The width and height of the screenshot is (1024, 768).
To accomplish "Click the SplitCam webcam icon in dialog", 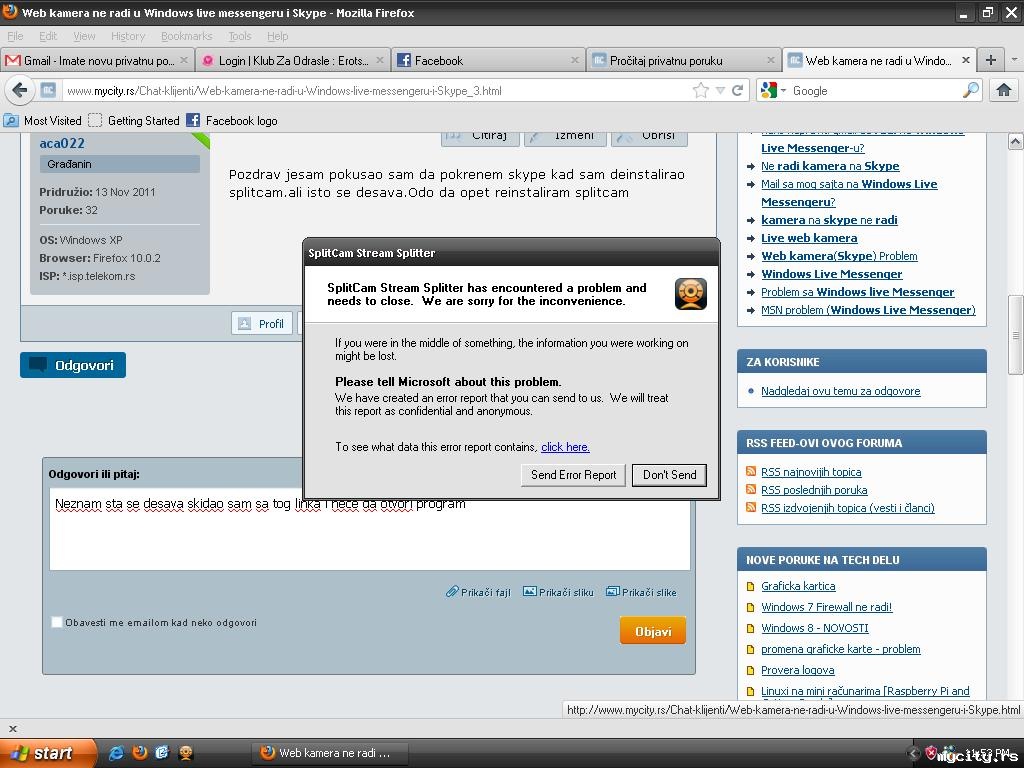I will coord(690,294).
